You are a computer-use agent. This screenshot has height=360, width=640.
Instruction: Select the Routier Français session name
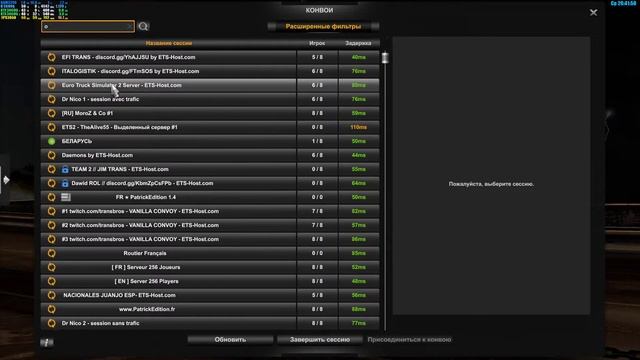coord(145,253)
